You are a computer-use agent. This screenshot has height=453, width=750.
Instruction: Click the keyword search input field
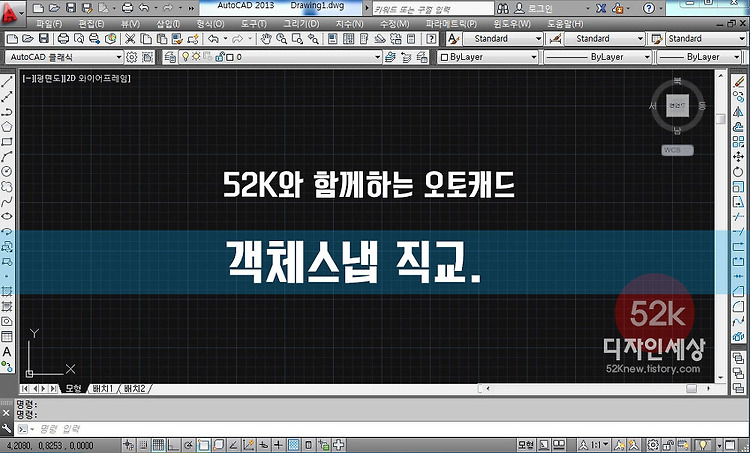[432, 9]
